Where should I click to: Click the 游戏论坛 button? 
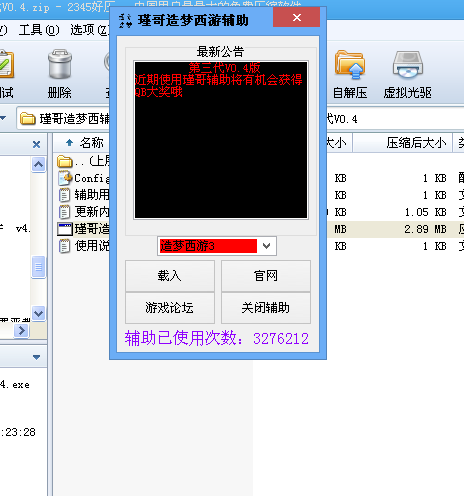click(170, 307)
